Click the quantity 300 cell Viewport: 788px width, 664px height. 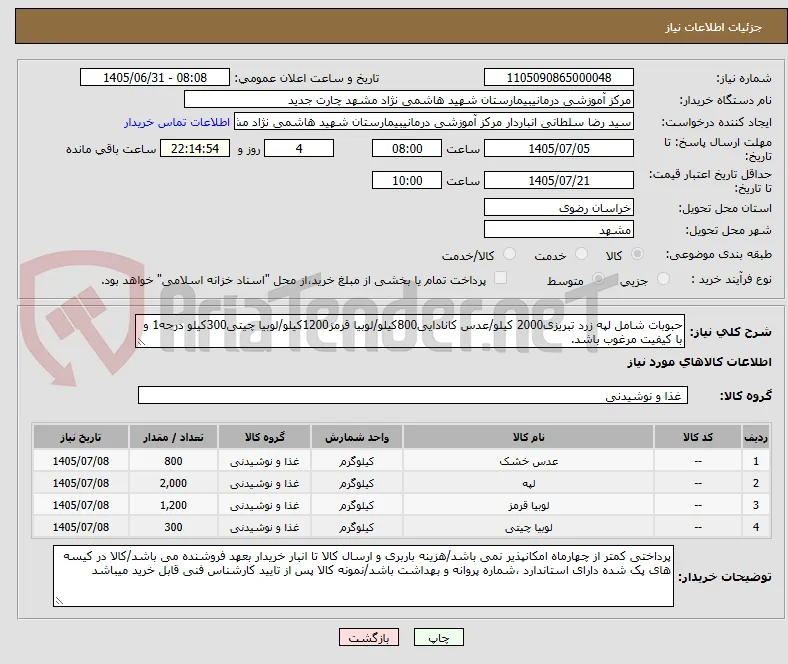coord(173,527)
